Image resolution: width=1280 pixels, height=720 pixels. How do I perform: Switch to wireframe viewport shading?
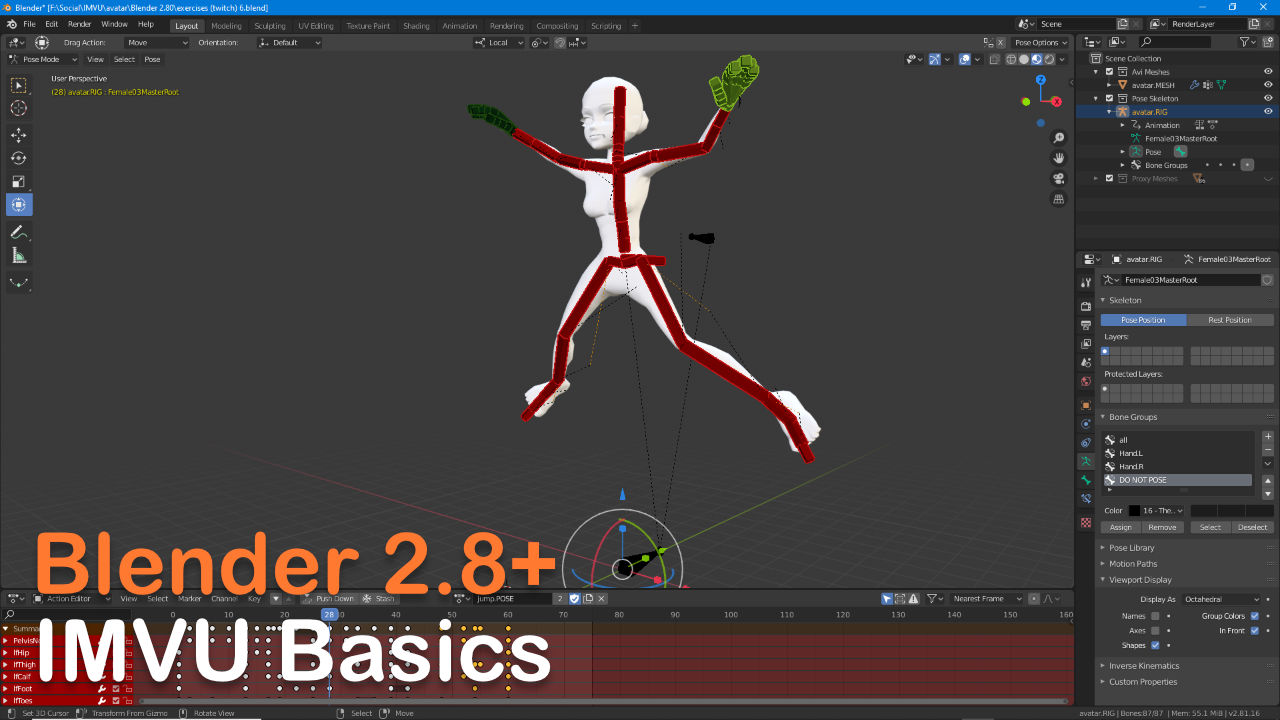1011,59
